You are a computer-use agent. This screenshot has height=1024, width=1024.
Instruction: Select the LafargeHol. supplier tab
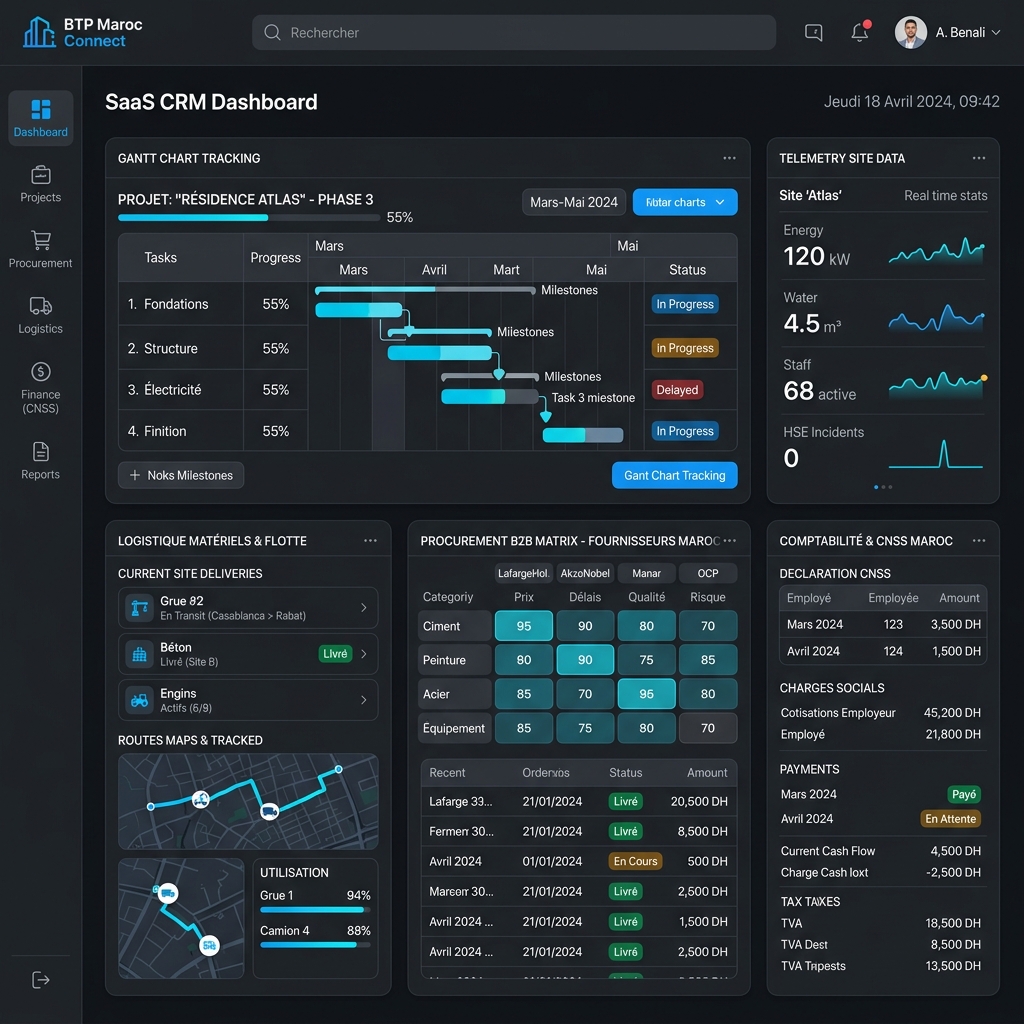pos(524,573)
